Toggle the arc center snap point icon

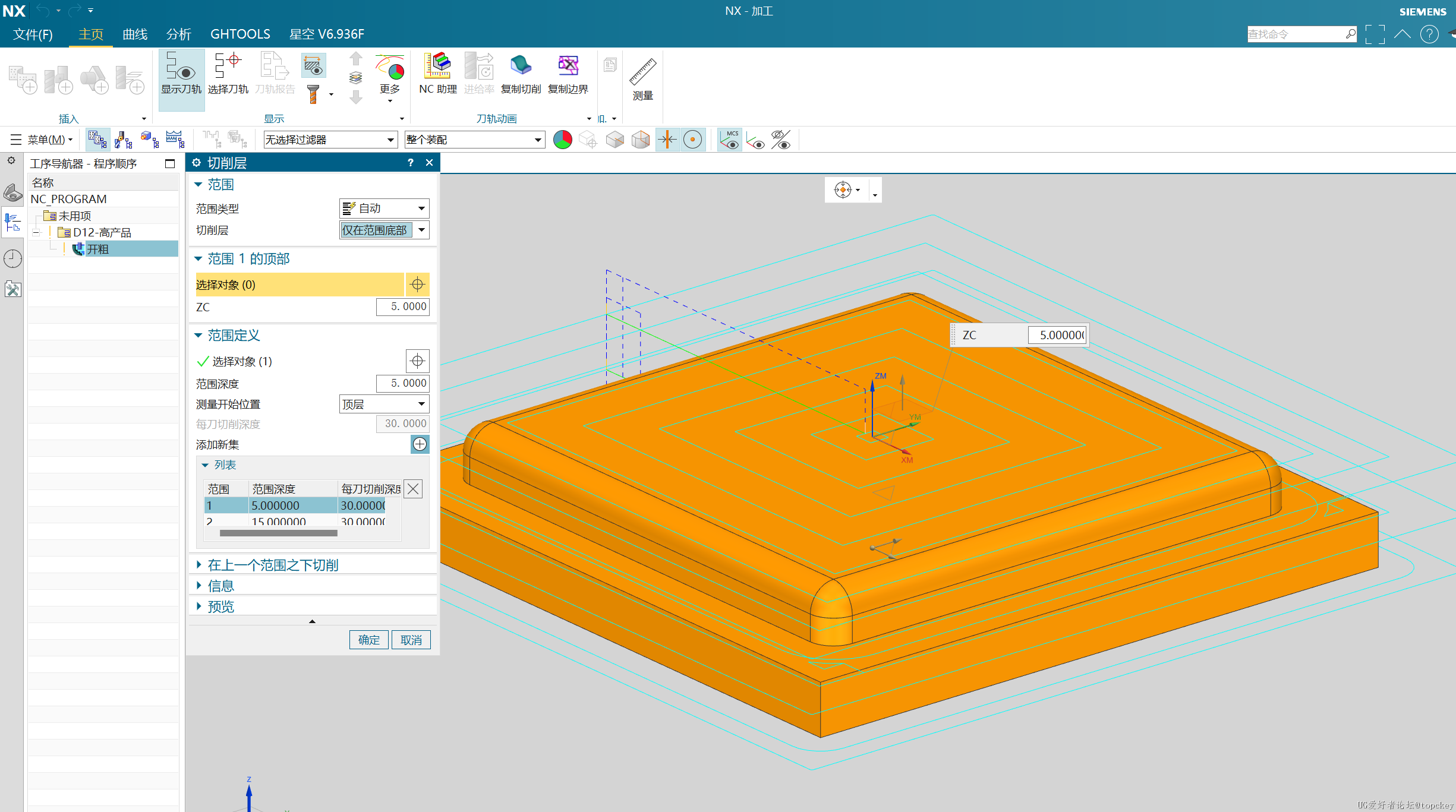(693, 140)
